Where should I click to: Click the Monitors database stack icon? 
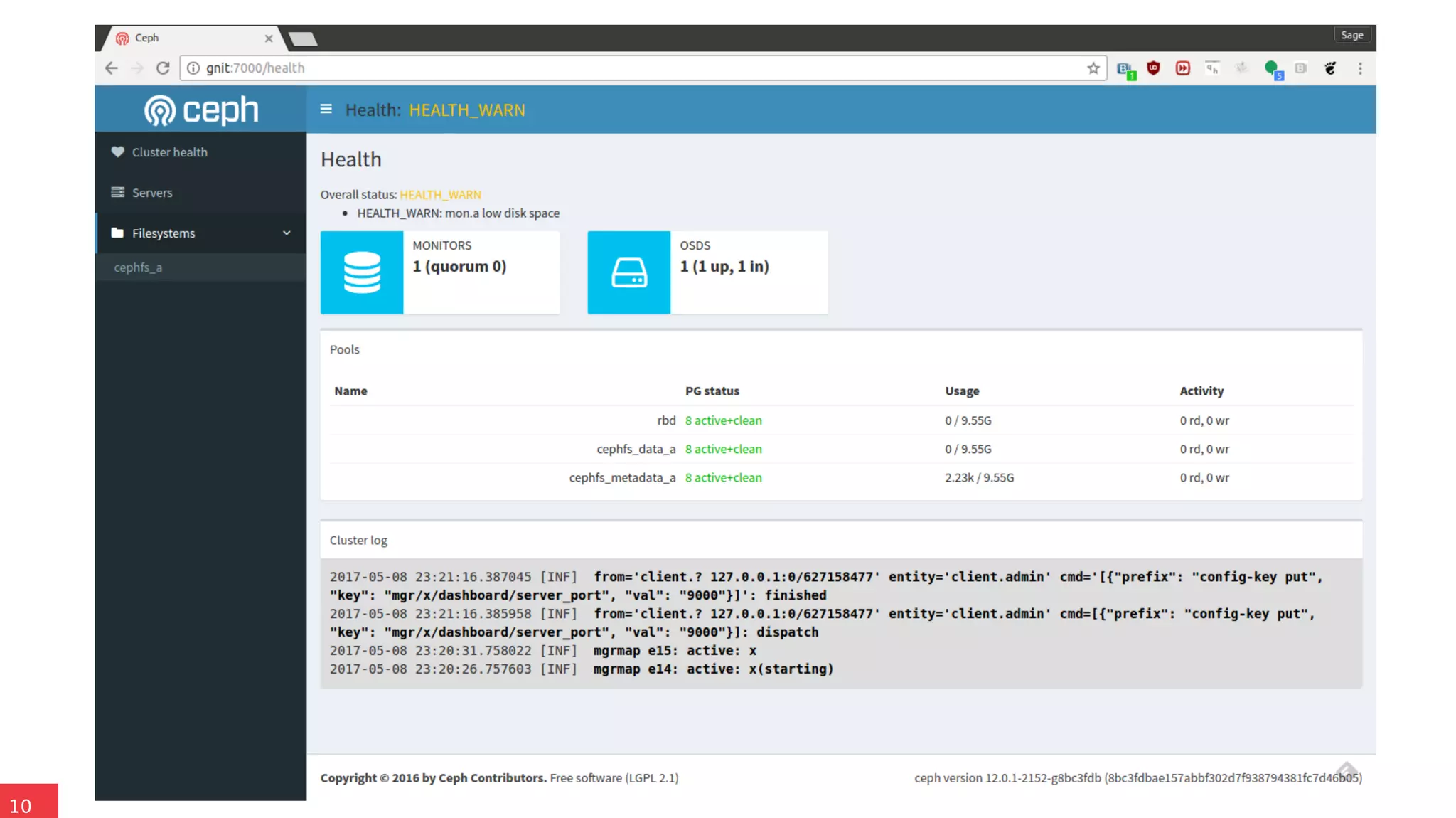pyautogui.click(x=362, y=272)
